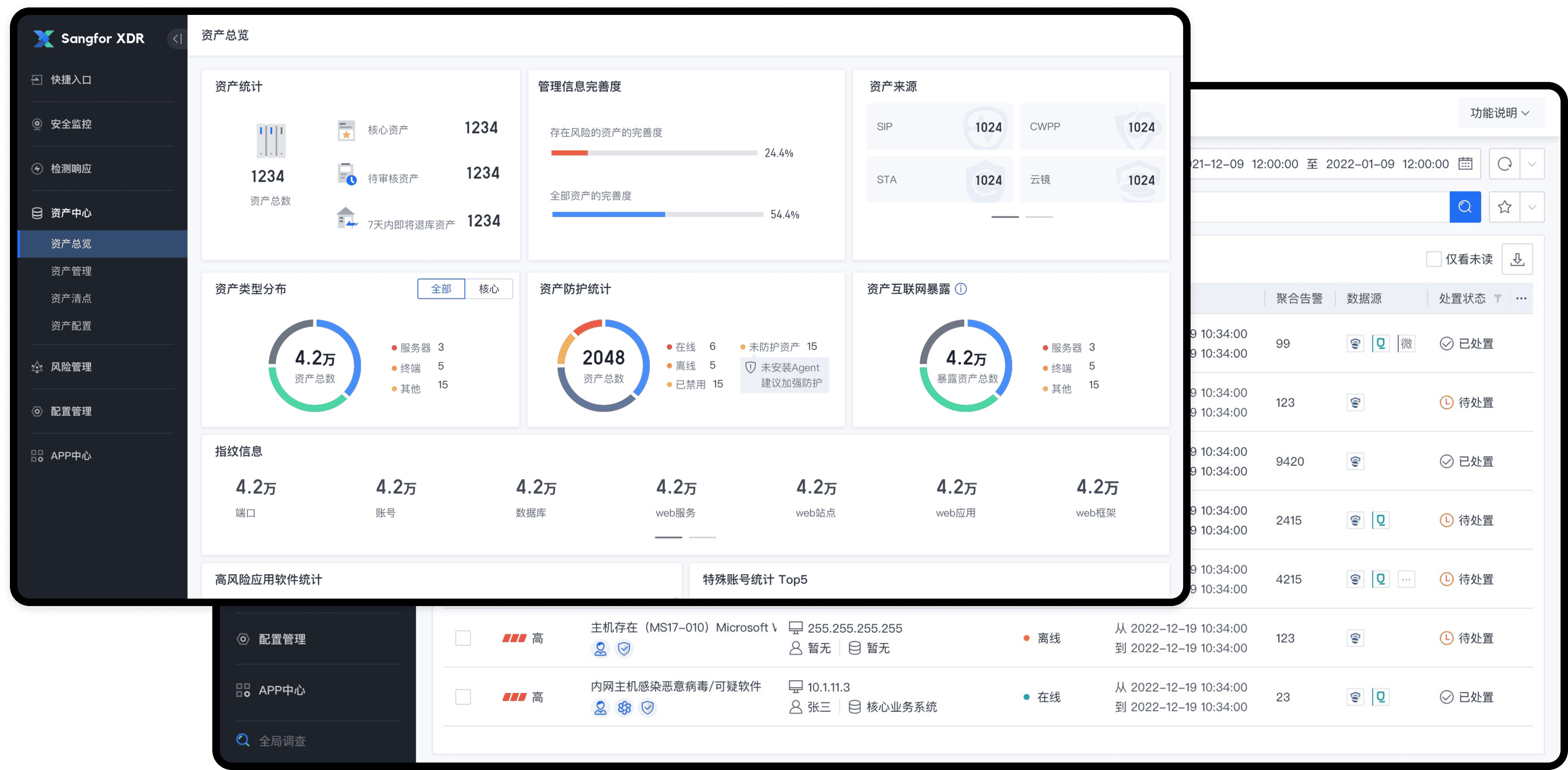Open the STA asset source card
1568x770 pixels.
pos(939,180)
